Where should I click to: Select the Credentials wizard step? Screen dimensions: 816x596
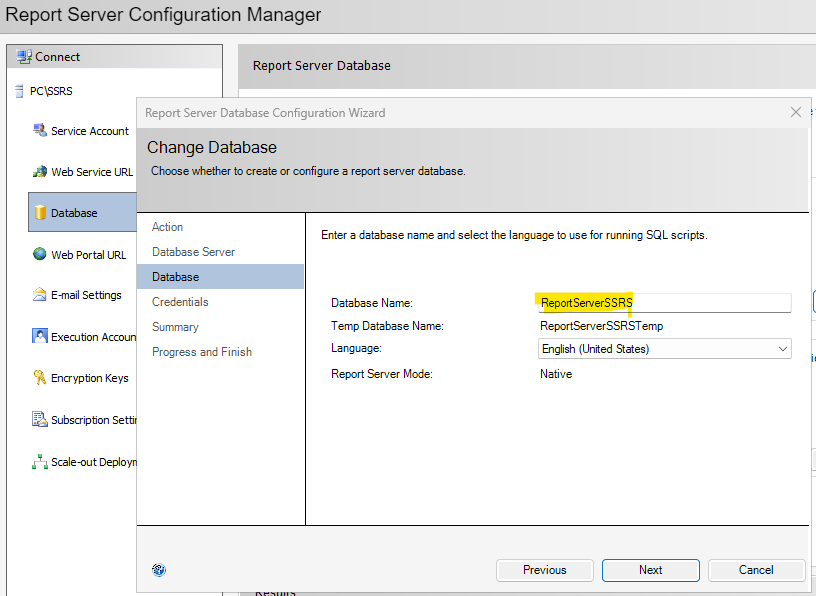tap(180, 302)
